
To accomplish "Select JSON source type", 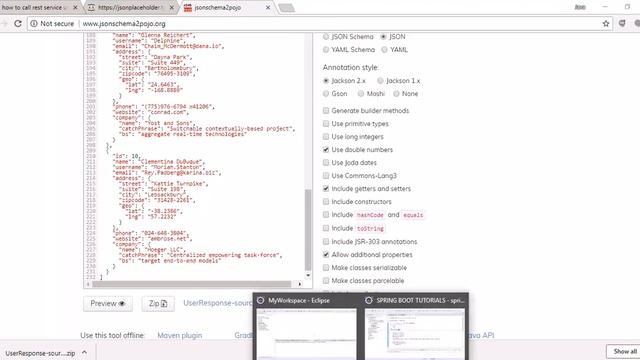I will [383, 37].
